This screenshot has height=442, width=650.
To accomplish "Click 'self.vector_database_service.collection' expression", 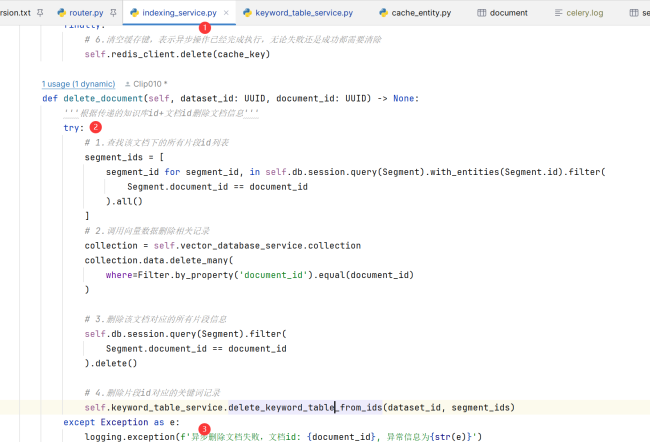I will pos(257,245).
